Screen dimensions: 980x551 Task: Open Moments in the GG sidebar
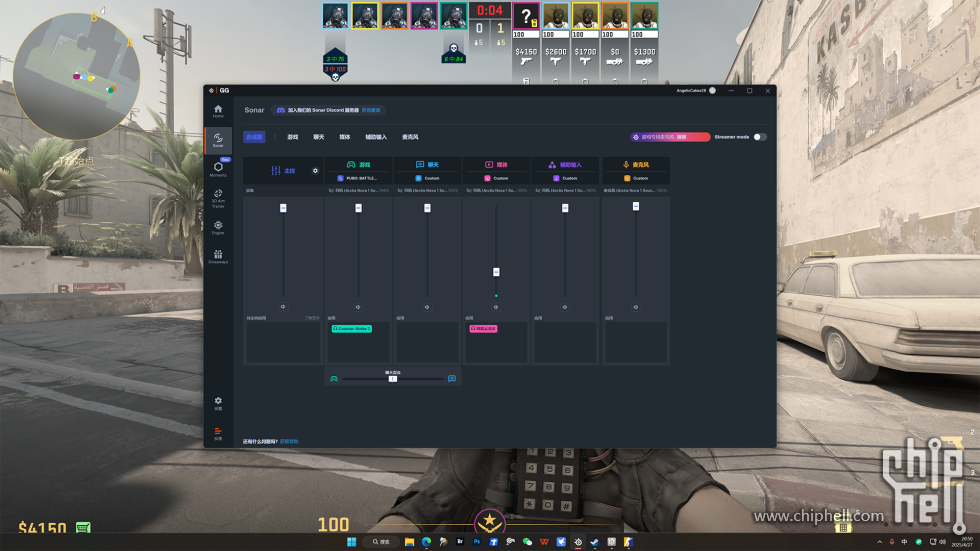coord(218,168)
